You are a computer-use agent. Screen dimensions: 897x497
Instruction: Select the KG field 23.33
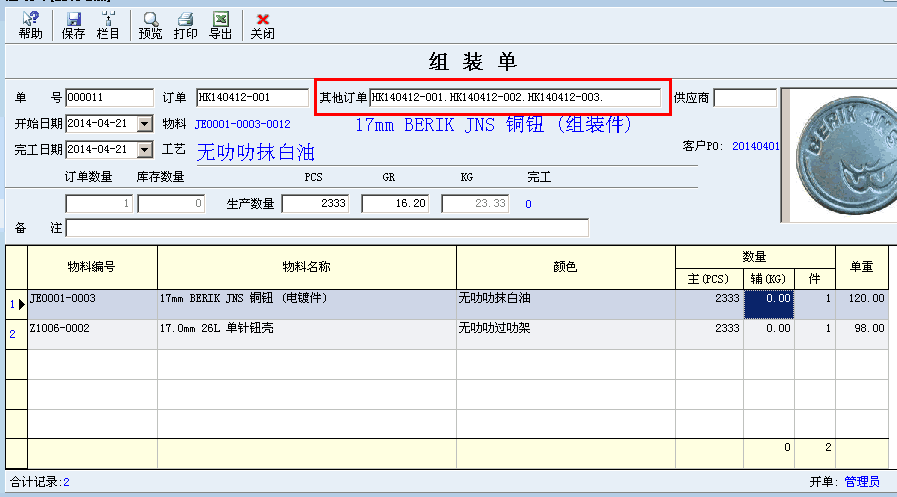coord(475,204)
